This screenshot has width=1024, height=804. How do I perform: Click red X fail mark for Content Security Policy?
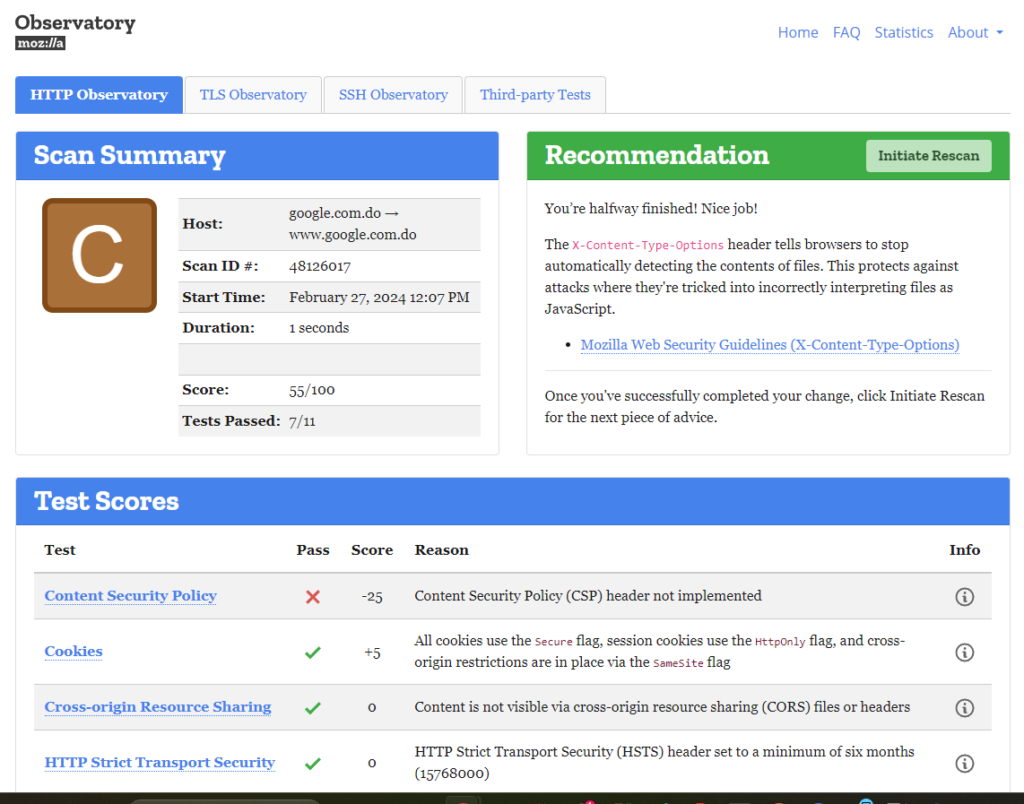tap(313, 596)
